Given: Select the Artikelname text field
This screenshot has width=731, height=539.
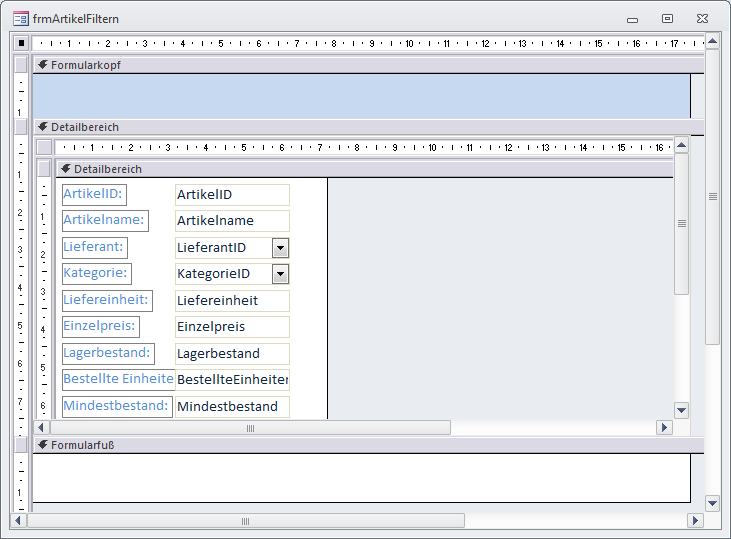Looking at the screenshot, I should pos(231,221).
